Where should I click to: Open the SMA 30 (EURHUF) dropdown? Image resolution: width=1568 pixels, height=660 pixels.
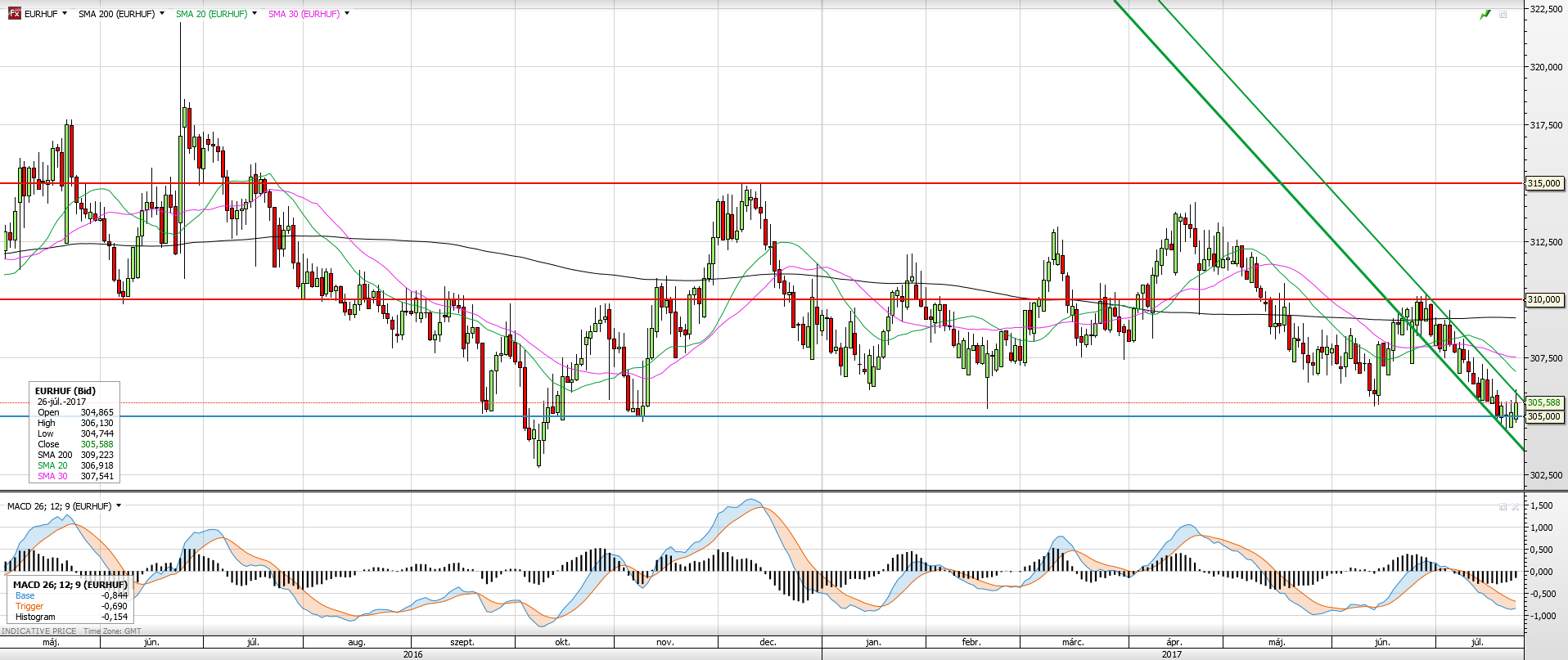pos(347,14)
